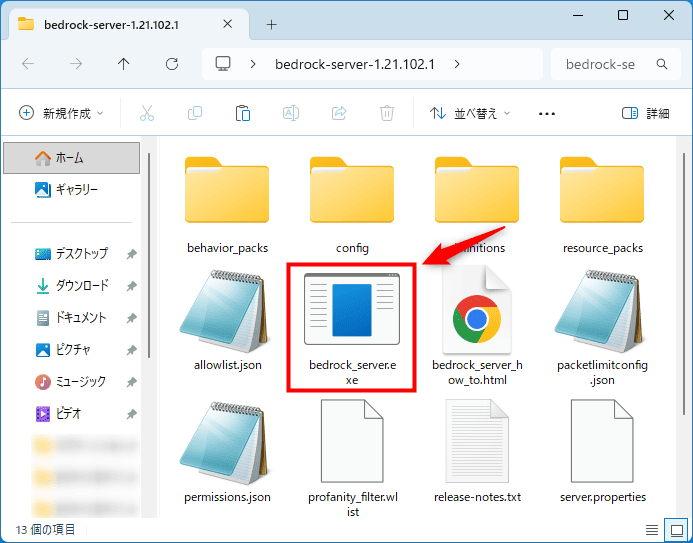The height and width of the screenshot is (543, 693).
Task: Click the Delete trash can icon
Action: (387, 113)
